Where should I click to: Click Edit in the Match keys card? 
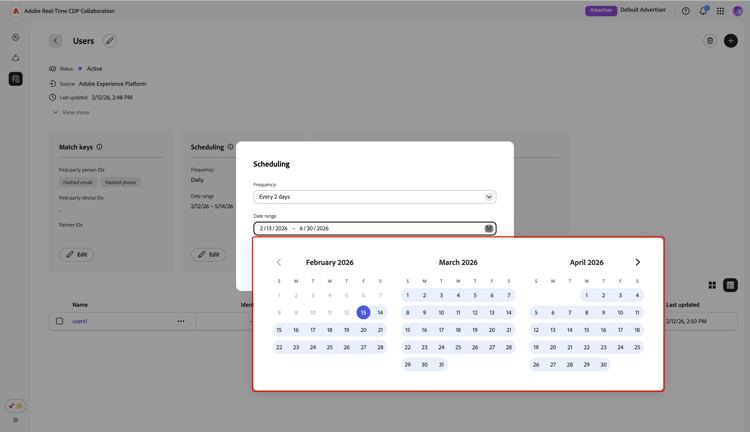coord(77,255)
